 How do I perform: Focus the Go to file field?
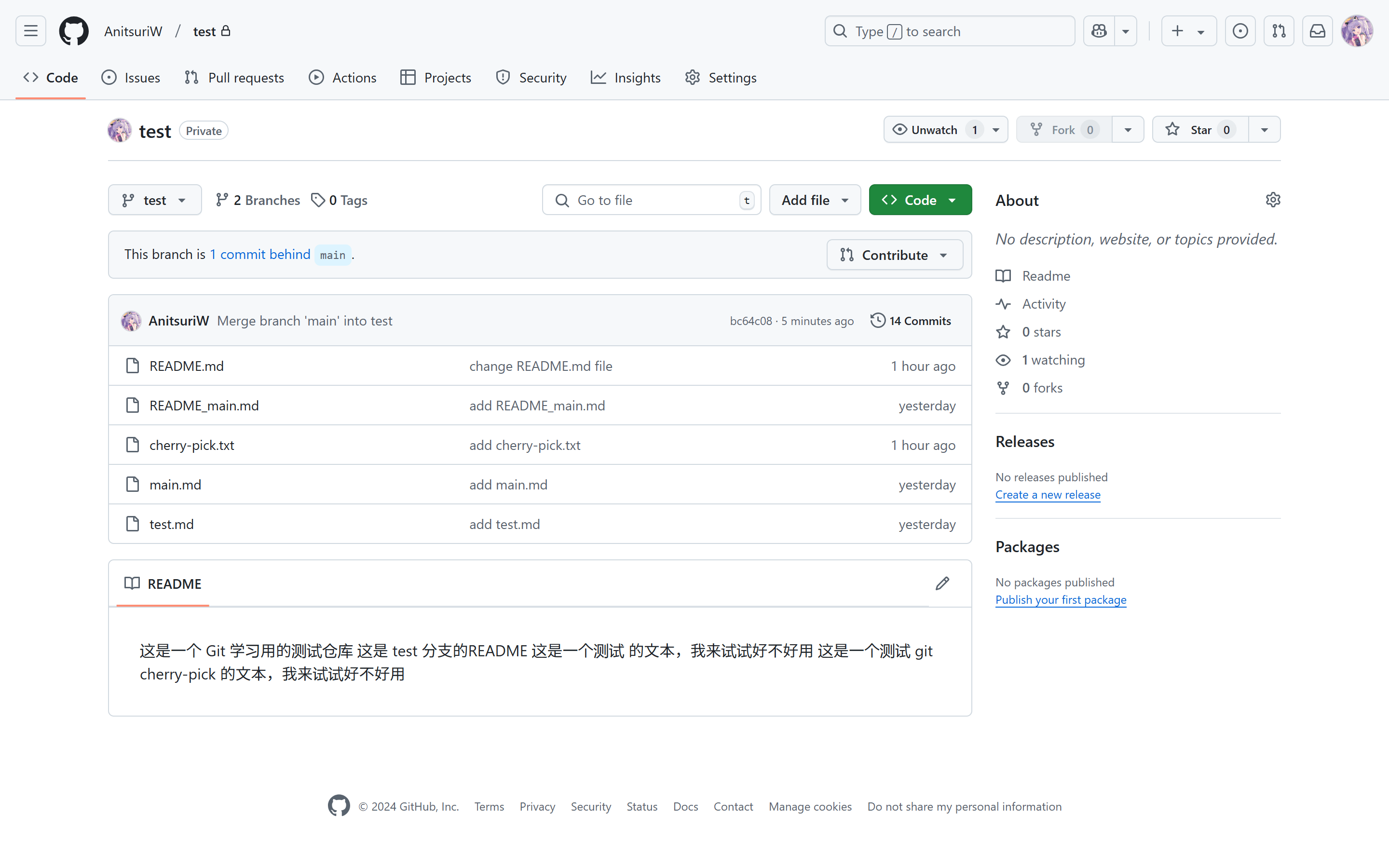652,200
